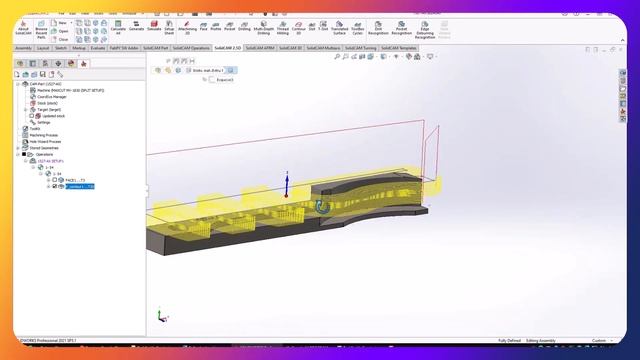Select the Contour 3D tool
The image size is (640, 360).
[x=298, y=28]
